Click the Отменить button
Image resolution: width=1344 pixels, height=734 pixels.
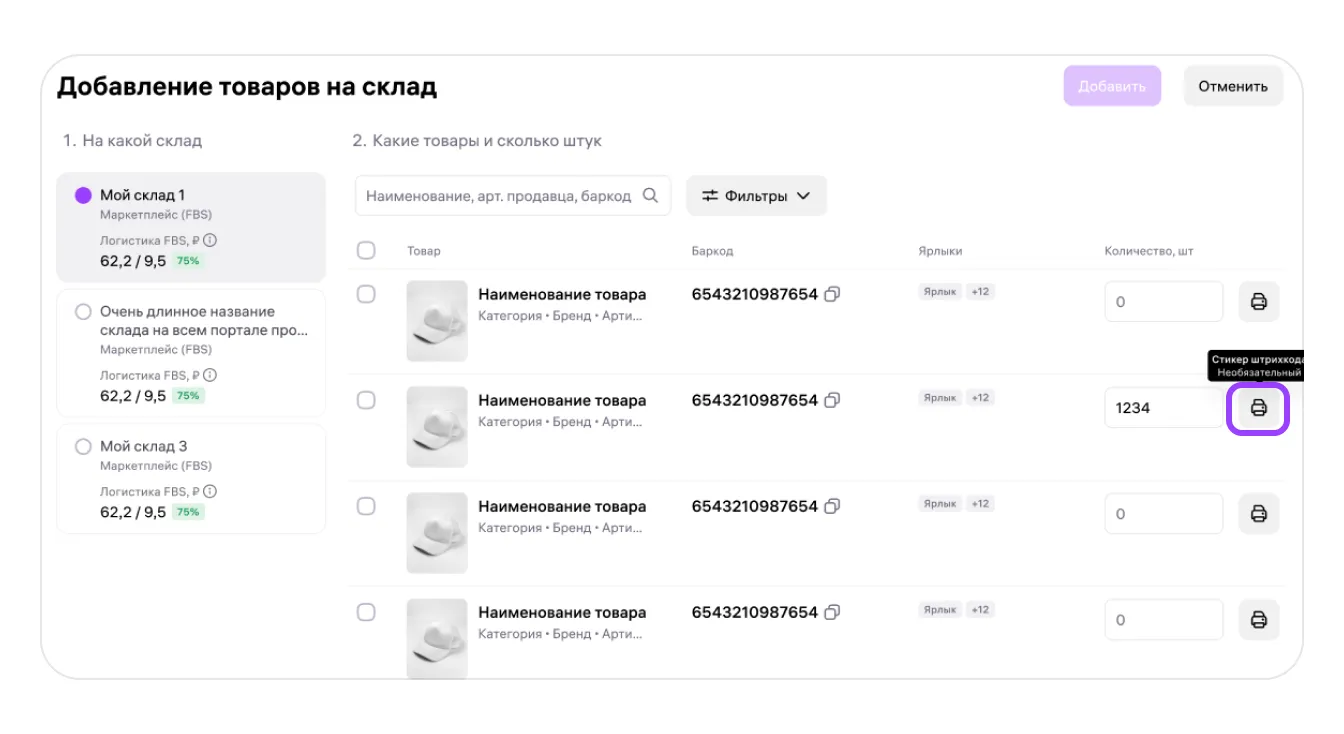pyautogui.click(x=1232, y=86)
